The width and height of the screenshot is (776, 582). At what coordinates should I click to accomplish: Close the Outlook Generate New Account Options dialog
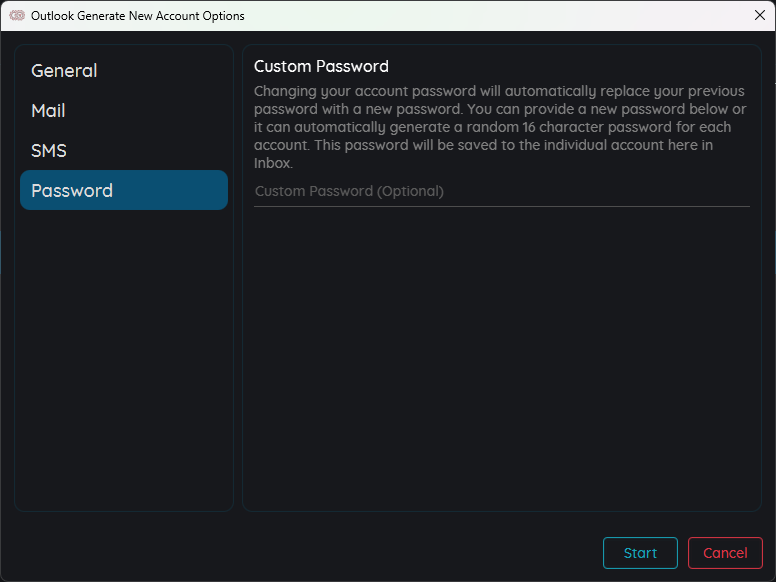point(760,15)
